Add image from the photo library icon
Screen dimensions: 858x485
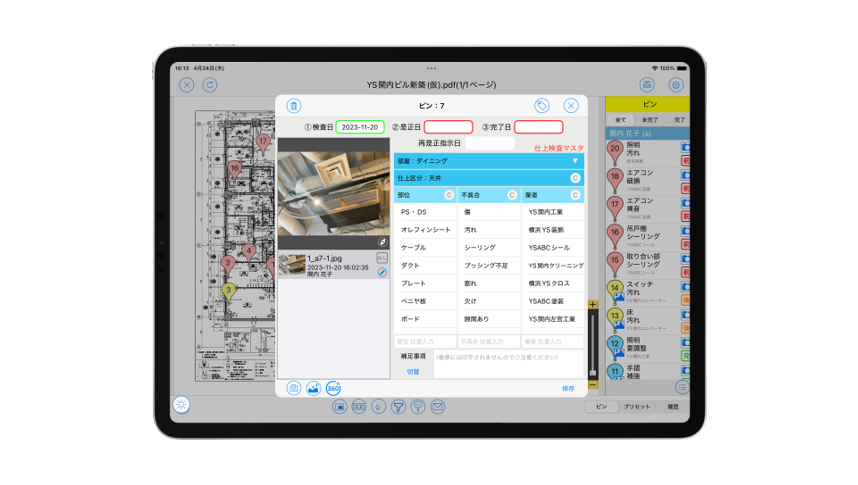(314, 388)
